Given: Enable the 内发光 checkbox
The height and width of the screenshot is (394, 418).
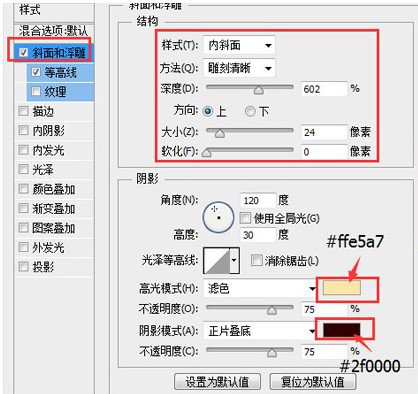Looking at the screenshot, I should (23, 150).
